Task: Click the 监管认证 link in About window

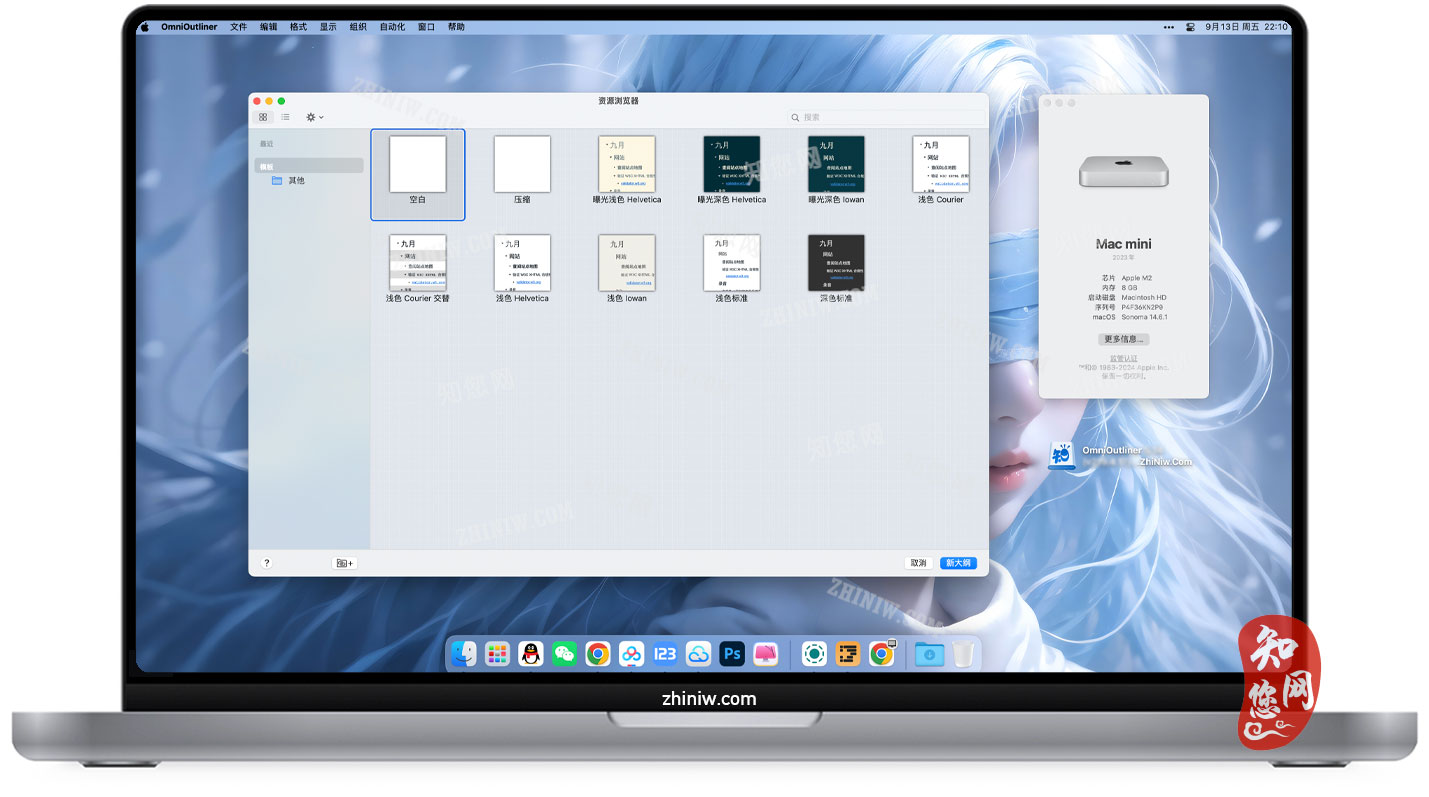Action: click(1123, 358)
